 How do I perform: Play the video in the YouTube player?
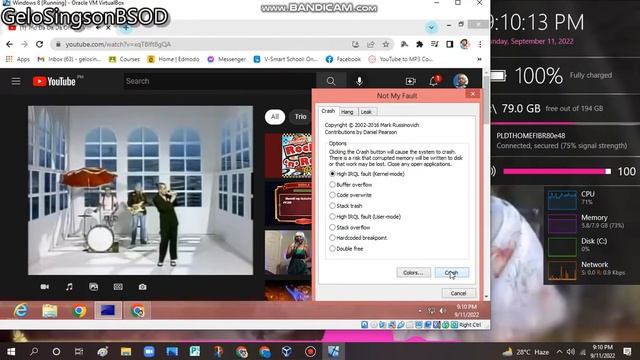(x=140, y=190)
